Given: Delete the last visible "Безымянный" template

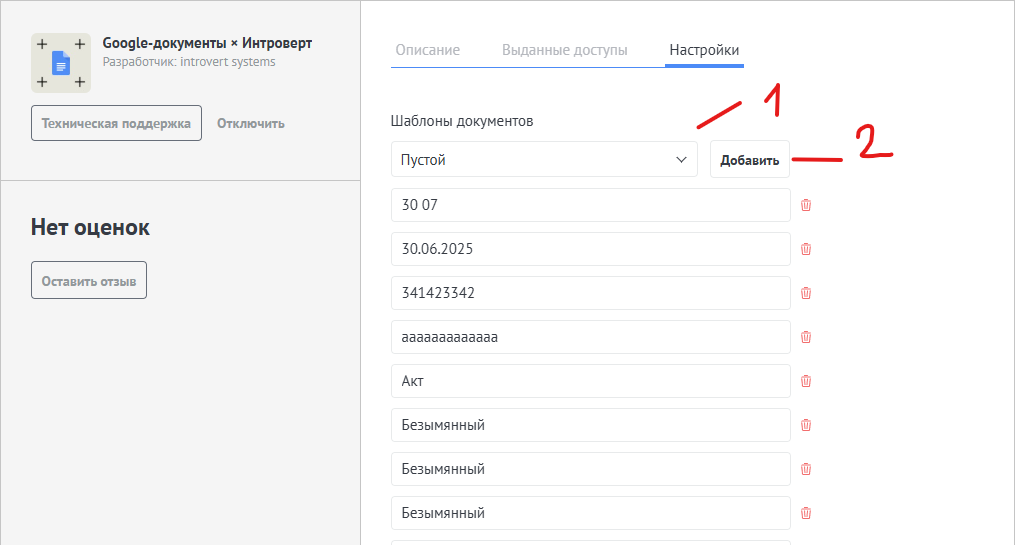Looking at the screenshot, I should [x=806, y=513].
